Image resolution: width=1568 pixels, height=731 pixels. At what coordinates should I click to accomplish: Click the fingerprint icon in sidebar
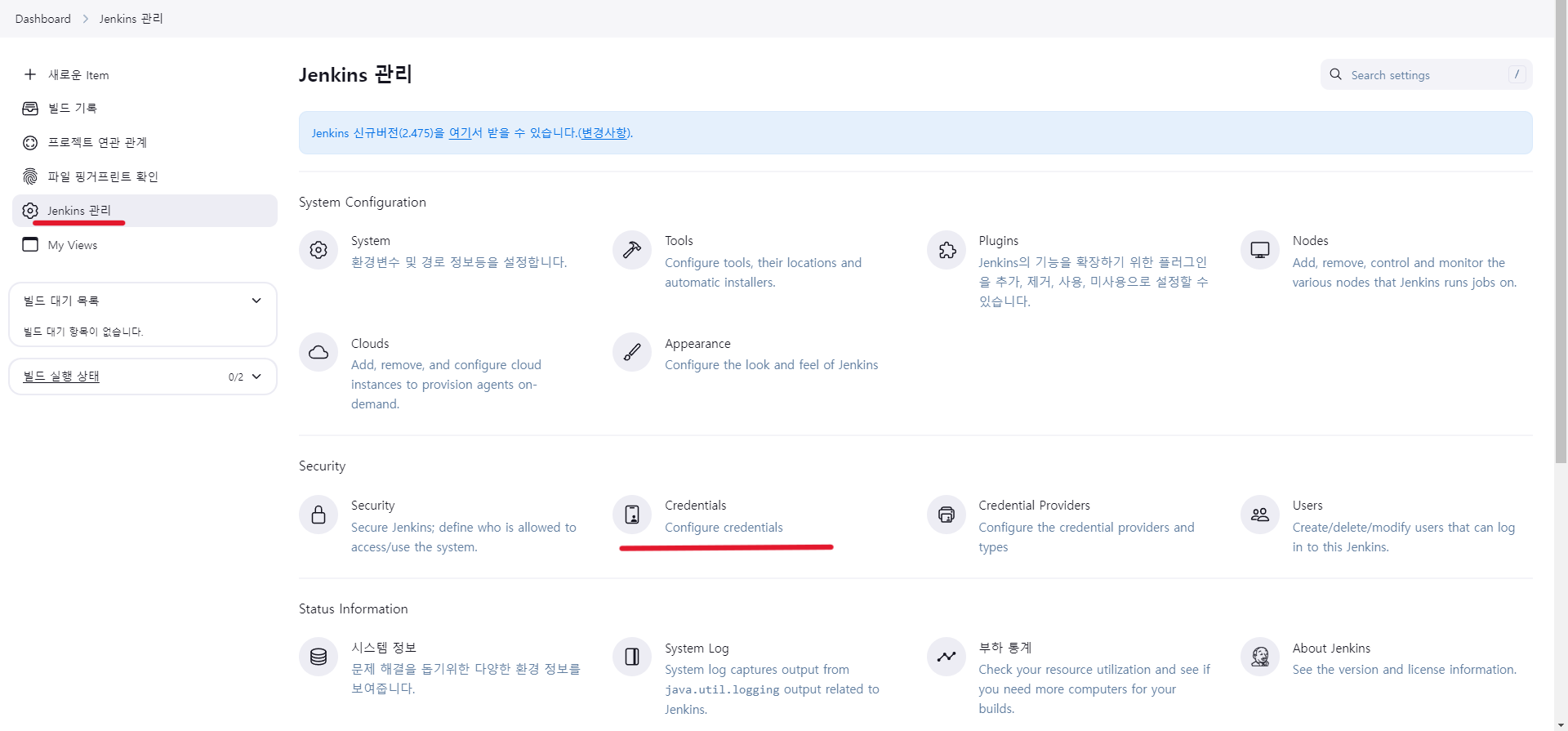(30, 176)
